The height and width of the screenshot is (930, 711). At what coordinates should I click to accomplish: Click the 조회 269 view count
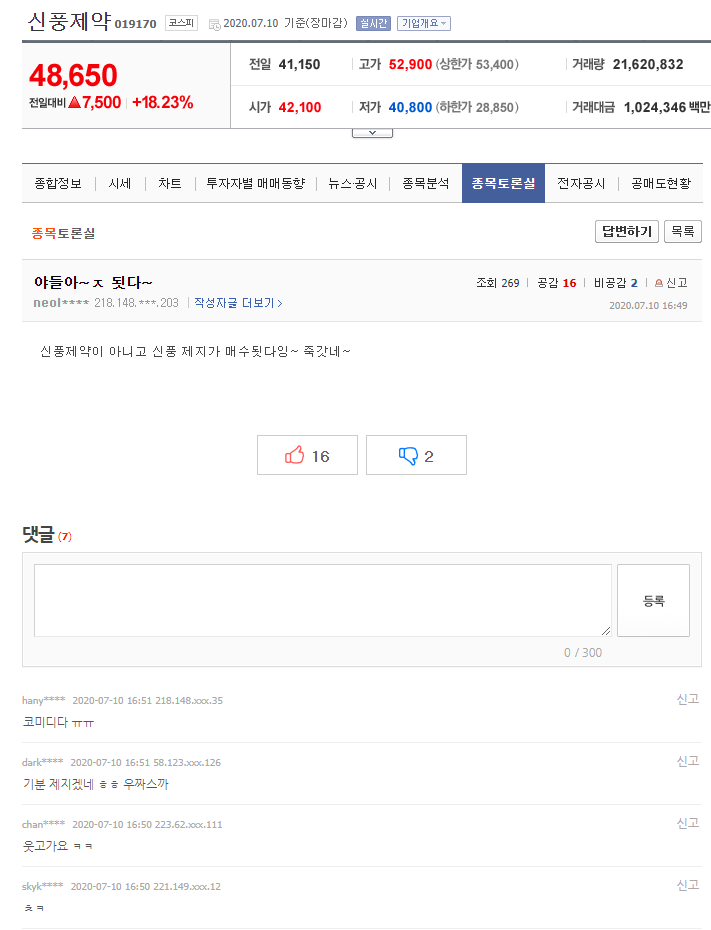(498, 283)
